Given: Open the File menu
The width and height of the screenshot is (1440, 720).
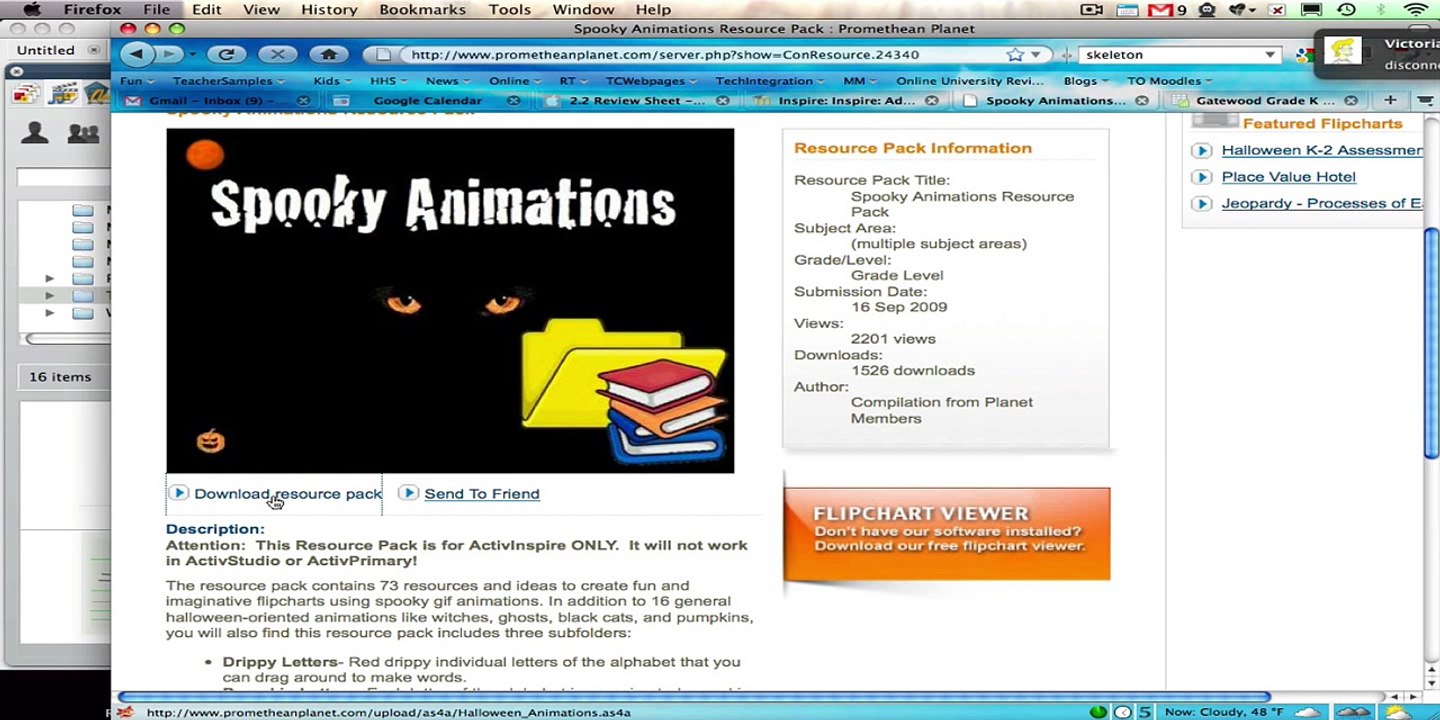Looking at the screenshot, I should pos(156,10).
